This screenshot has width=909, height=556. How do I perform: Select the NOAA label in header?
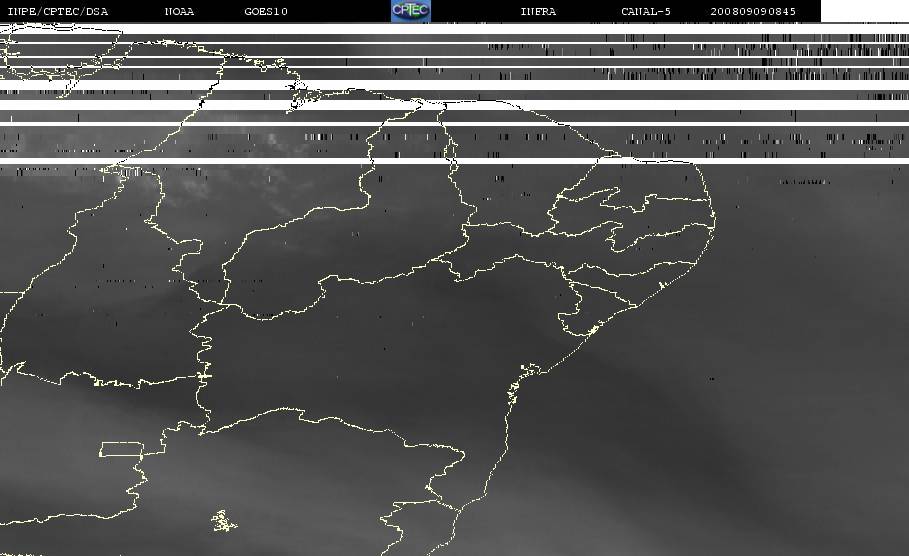(x=179, y=12)
